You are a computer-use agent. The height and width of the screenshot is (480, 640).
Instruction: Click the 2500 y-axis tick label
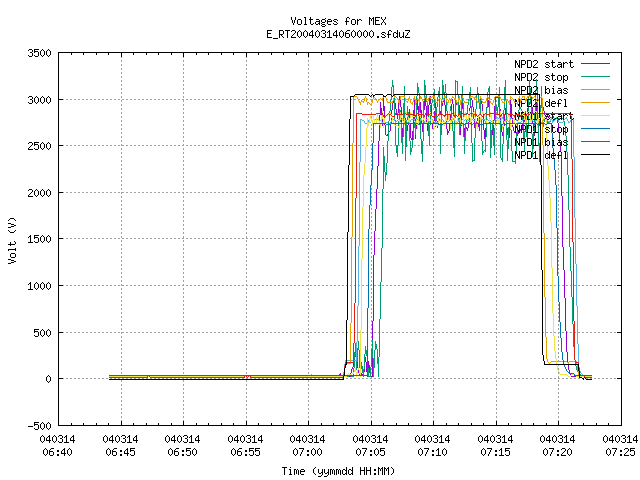[39, 147]
